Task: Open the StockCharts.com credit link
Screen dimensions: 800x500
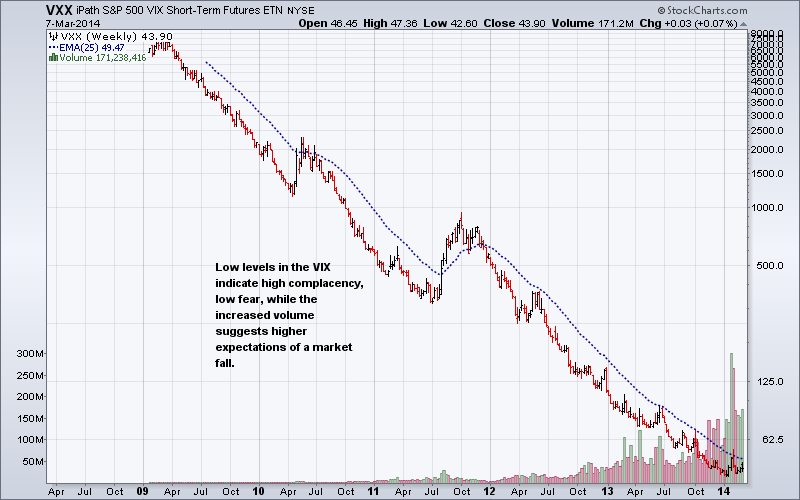Action: (x=702, y=10)
